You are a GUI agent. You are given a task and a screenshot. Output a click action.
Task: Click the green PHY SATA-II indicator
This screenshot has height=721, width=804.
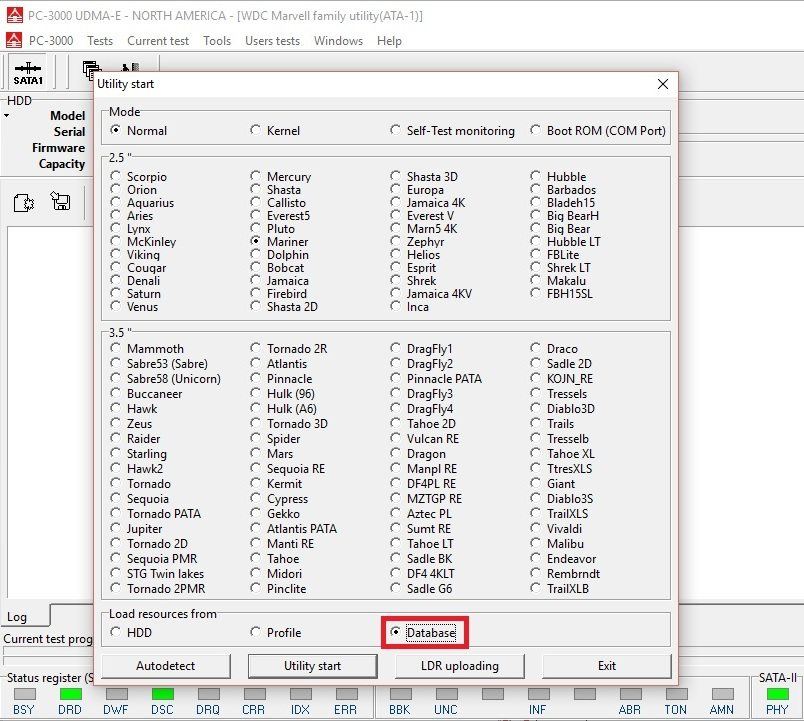pyautogui.click(x=777, y=694)
